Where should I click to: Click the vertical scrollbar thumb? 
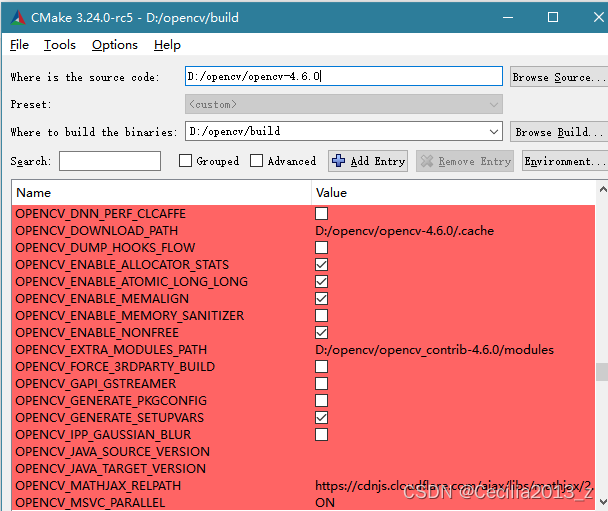[602, 372]
